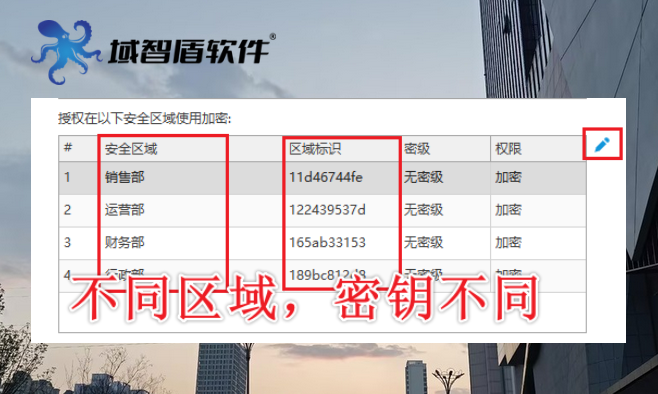Click the 区域标识 column header
Screen dimensions: 658x394
(315, 149)
